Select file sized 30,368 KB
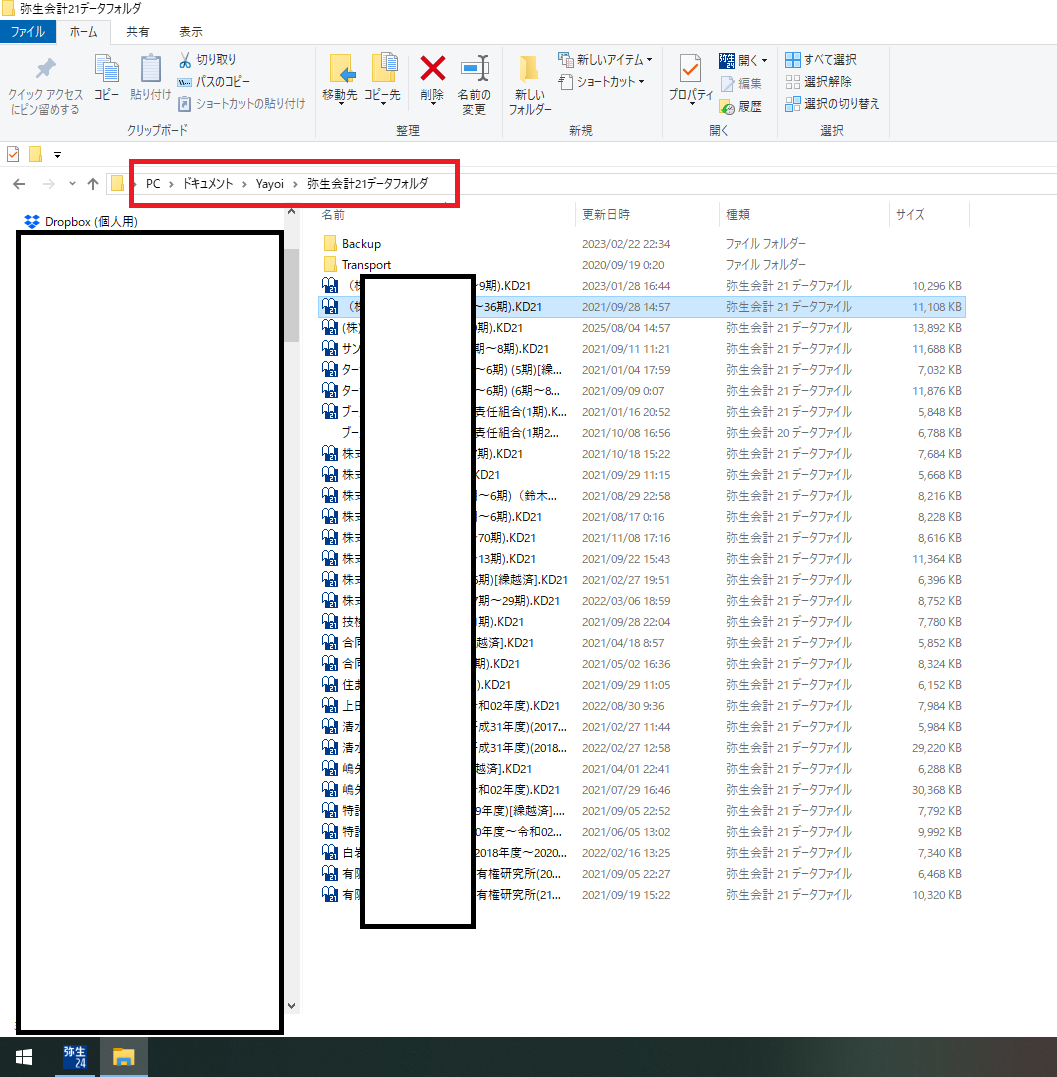 pyautogui.click(x=642, y=790)
